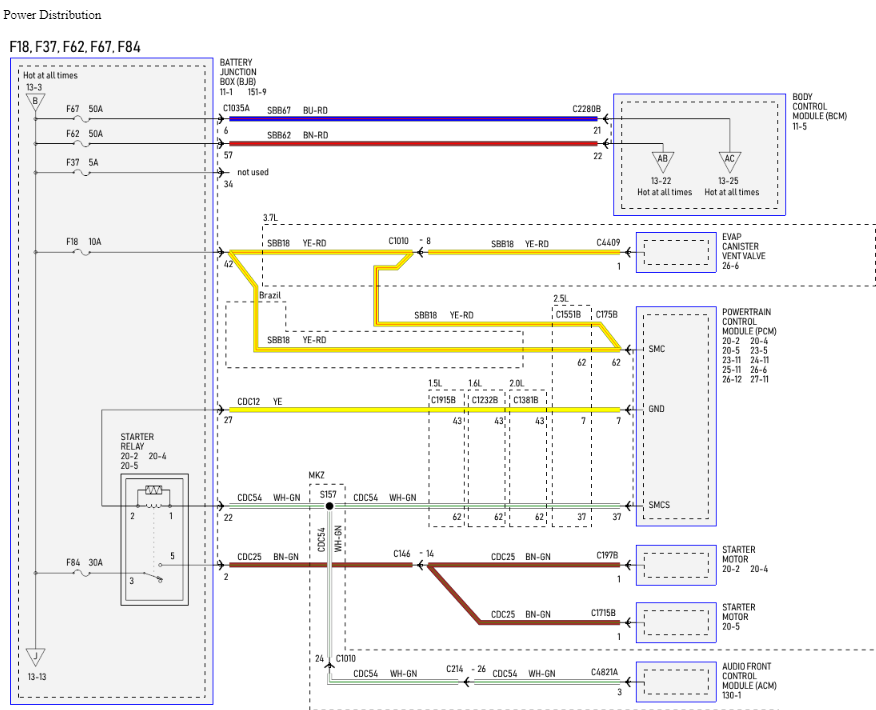Screen dimensions: 876x710
Task: Click the F18 10A fuse symbol
Action: point(82,252)
